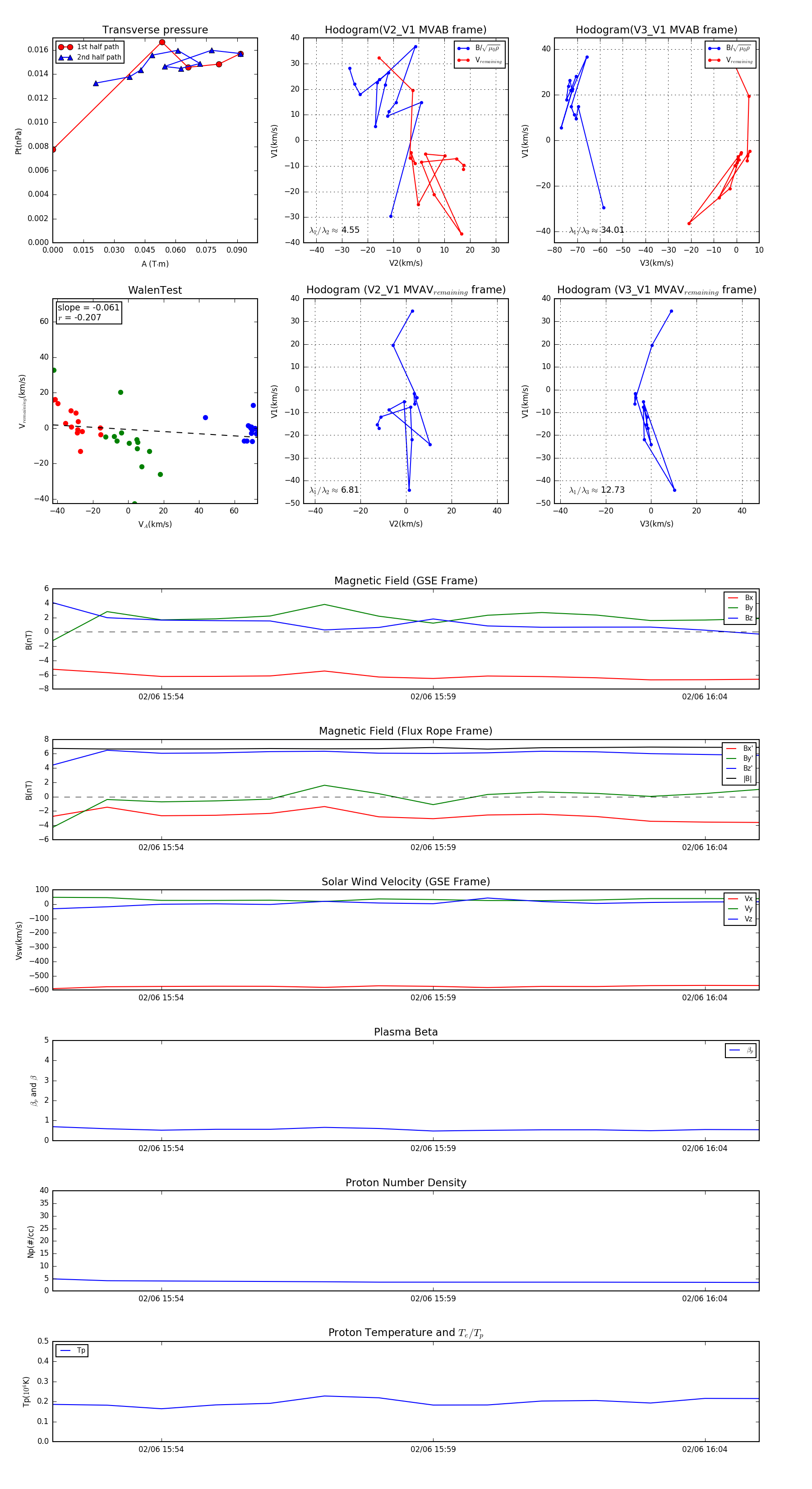
Task: Click 'Proton Temperature and Te/Tp' title
Action: [406, 1333]
